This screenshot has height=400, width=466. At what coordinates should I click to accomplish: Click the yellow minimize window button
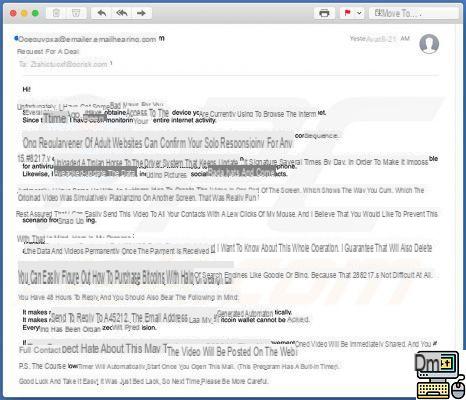[x=24, y=13]
